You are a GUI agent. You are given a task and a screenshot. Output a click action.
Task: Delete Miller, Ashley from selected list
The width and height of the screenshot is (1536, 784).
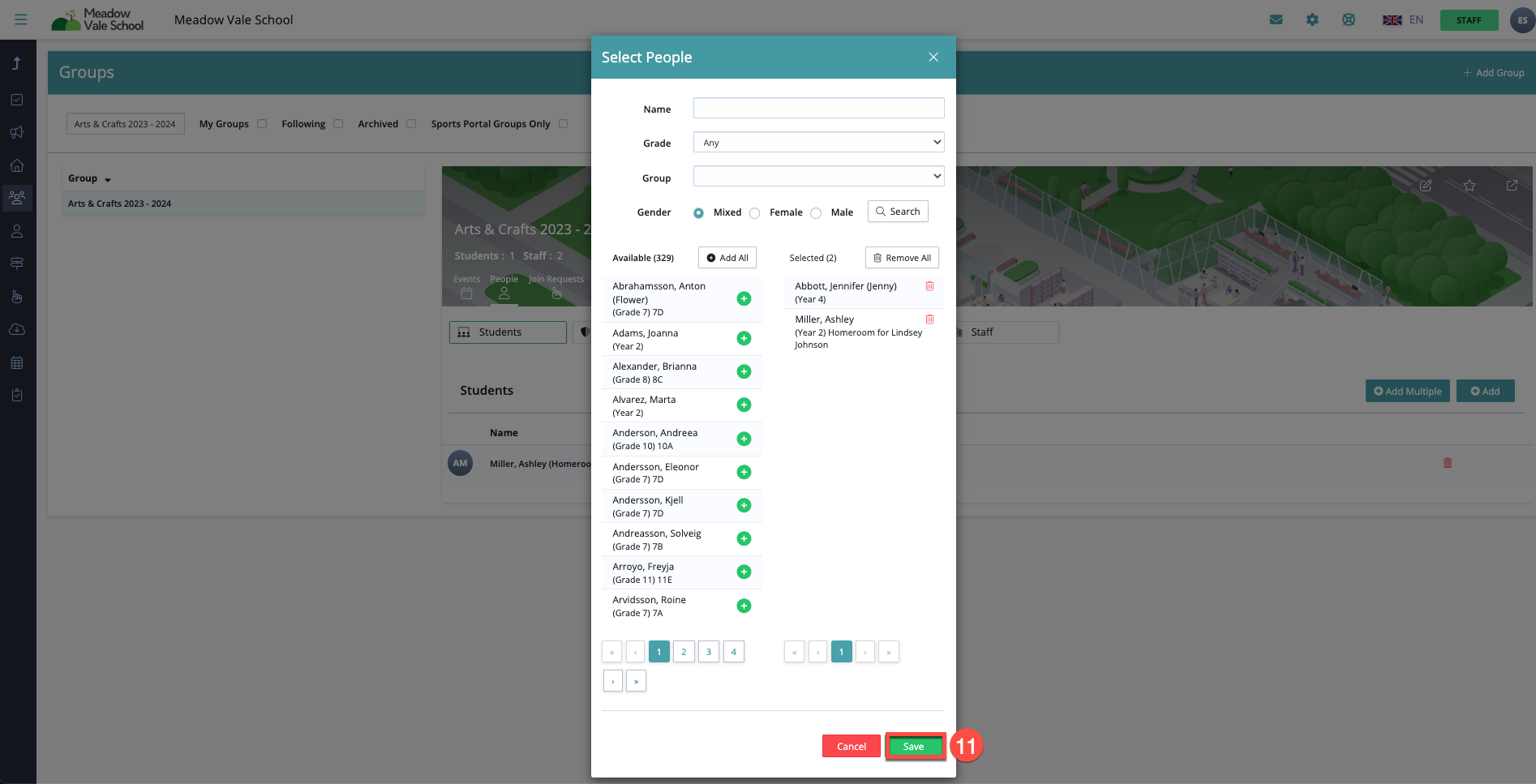pos(929,319)
